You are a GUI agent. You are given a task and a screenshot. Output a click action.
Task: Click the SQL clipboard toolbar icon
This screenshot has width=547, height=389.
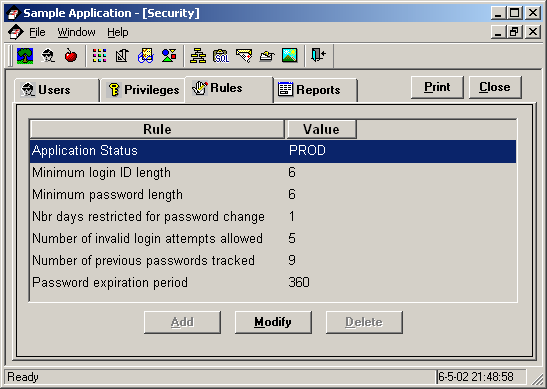click(221, 56)
